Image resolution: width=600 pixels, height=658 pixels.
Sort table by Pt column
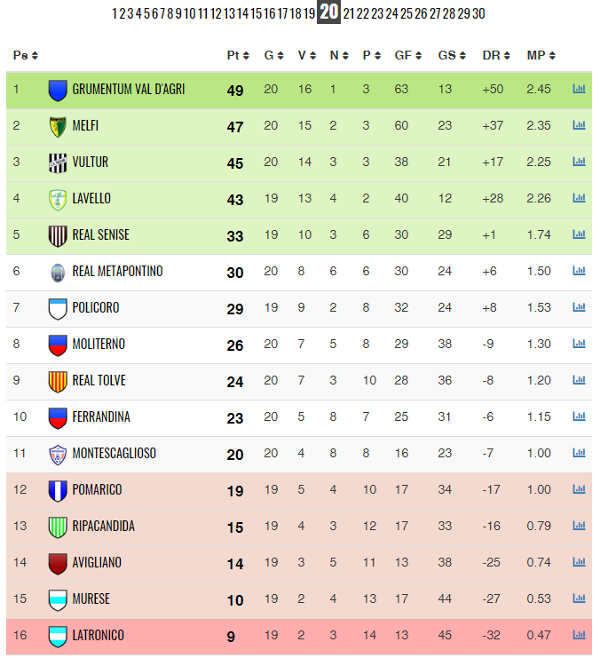(x=238, y=55)
